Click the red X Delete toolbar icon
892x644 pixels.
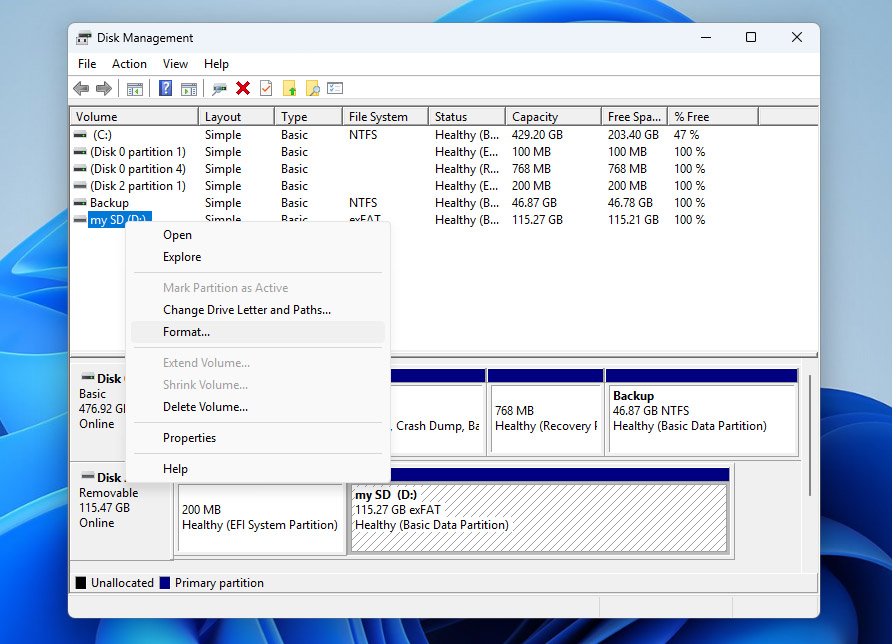[243, 88]
